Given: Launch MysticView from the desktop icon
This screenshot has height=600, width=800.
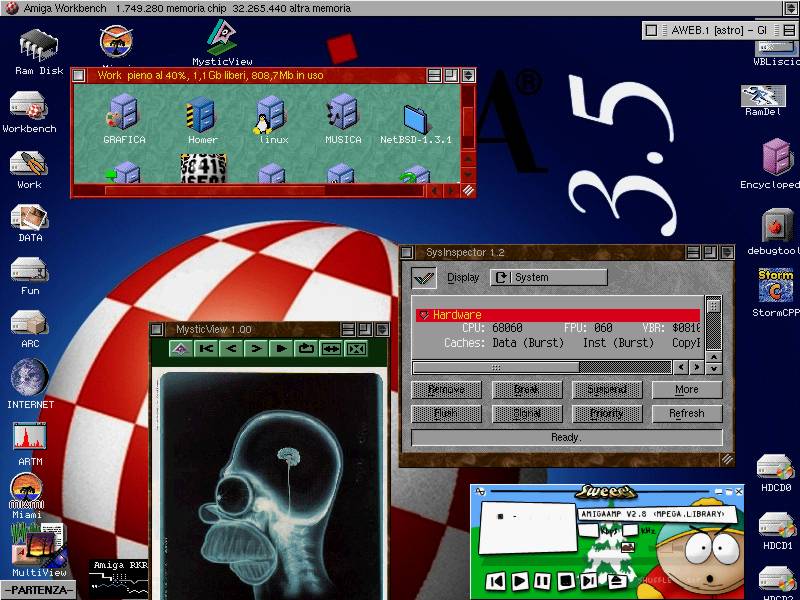Looking at the screenshot, I should click(x=222, y=38).
